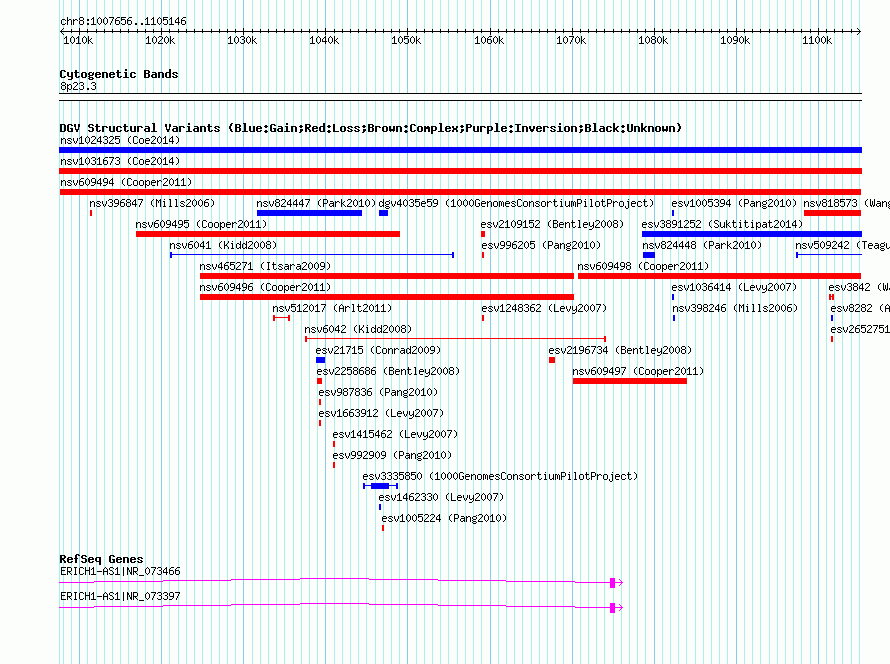
Task: Click the nsv6042 (Kidd2008) label
Action: (x=358, y=329)
